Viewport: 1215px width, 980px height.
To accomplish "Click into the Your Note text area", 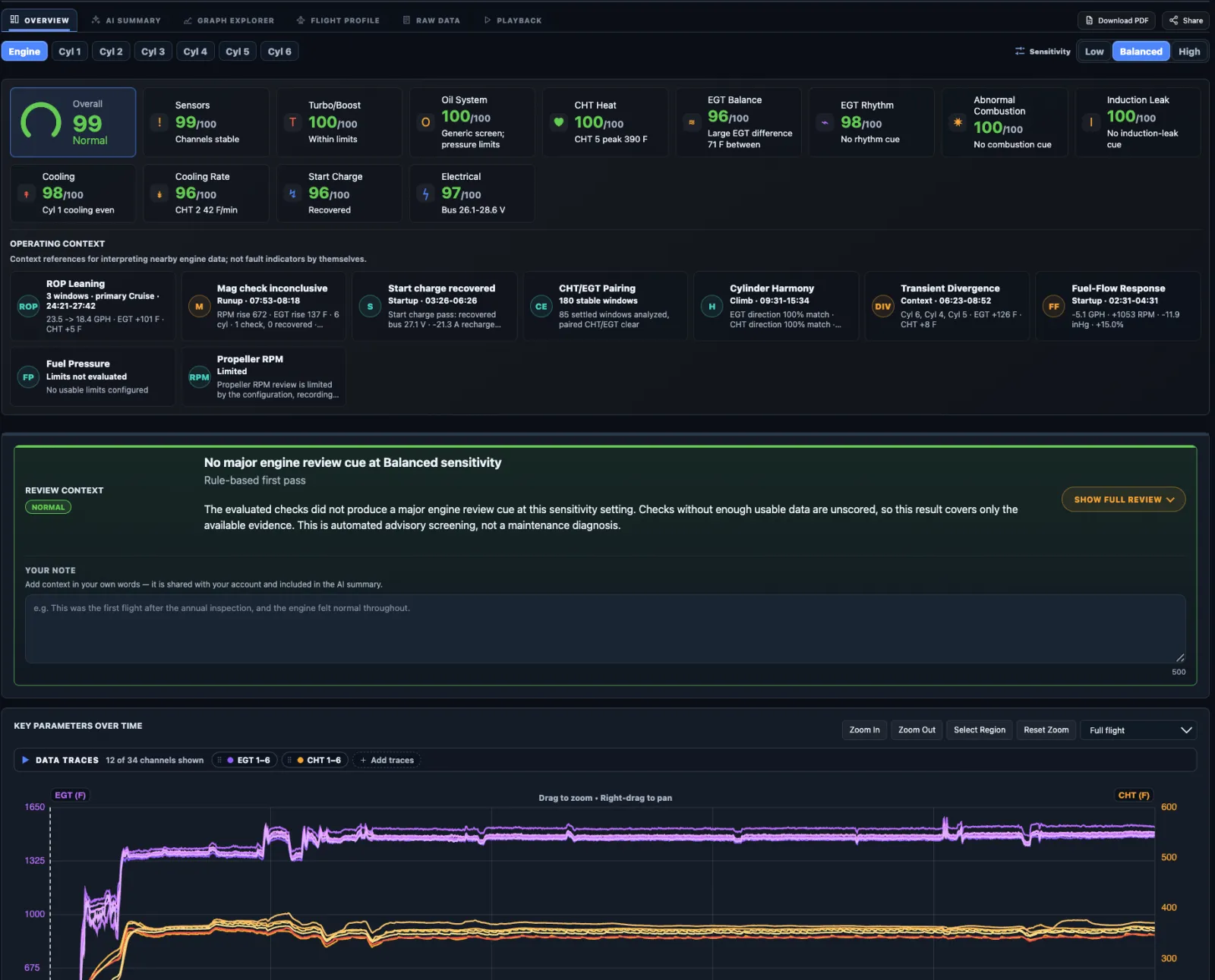I will tap(605, 629).
